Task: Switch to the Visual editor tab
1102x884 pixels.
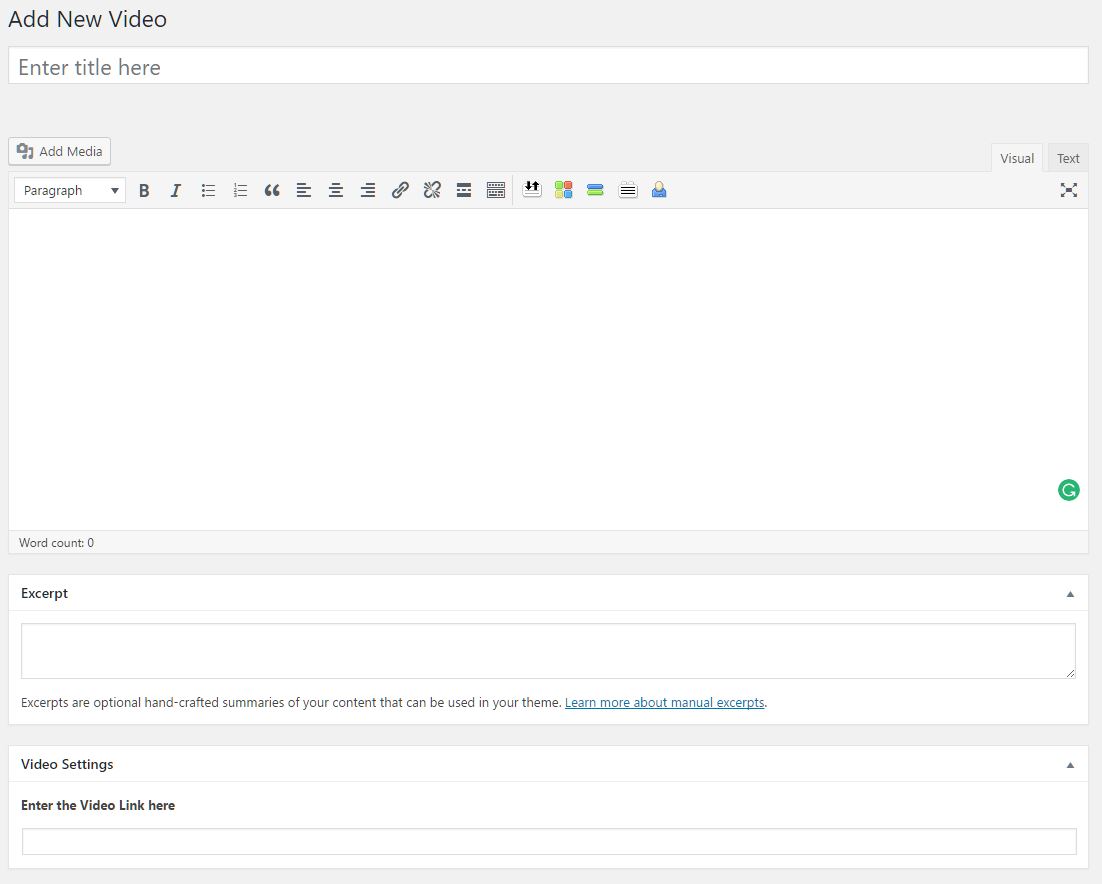Action: [1017, 158]
